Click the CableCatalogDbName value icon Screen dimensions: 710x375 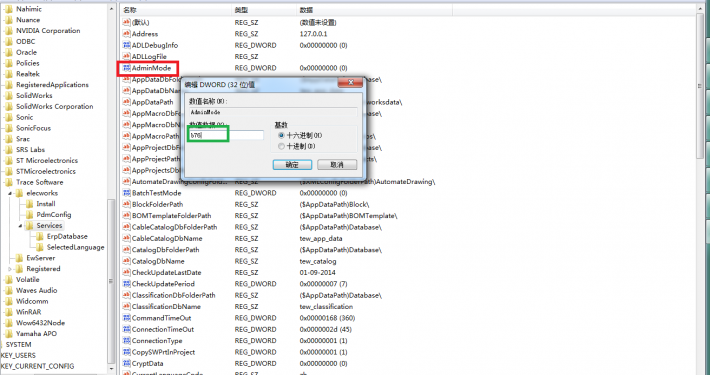click(x=127, y=238)
